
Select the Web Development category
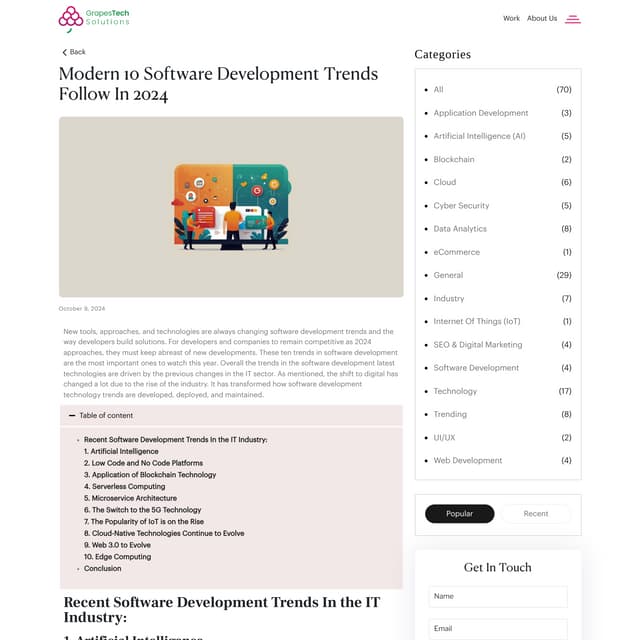click(x=468, y=461)
